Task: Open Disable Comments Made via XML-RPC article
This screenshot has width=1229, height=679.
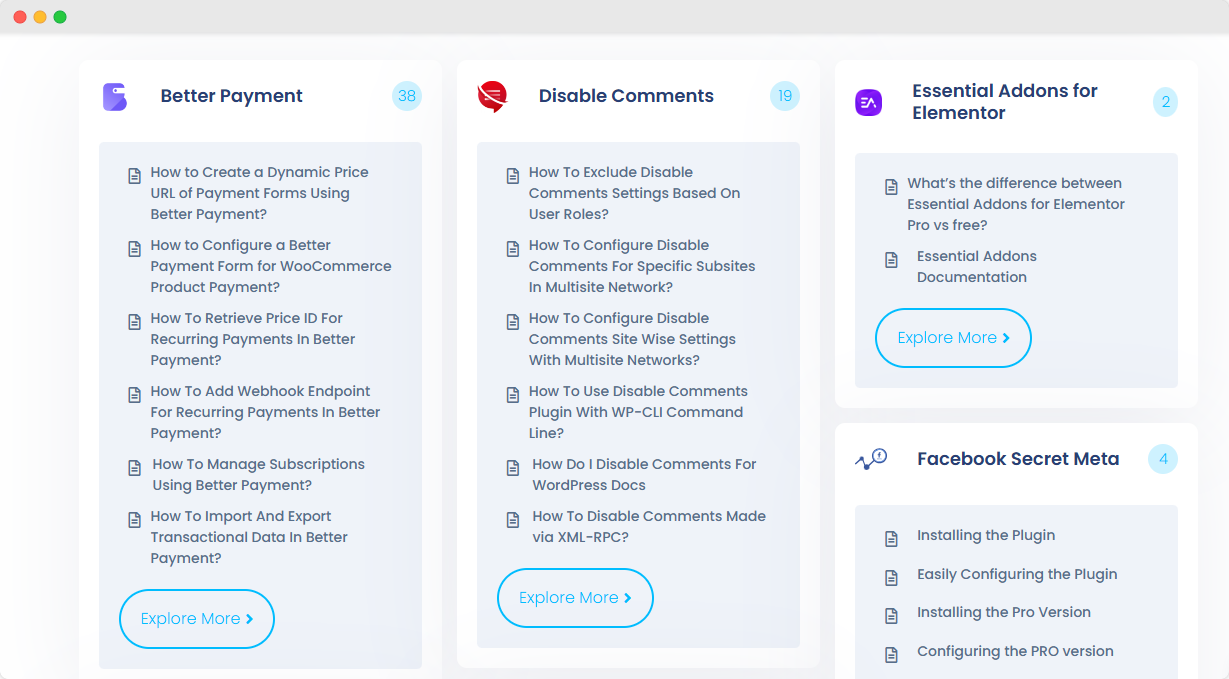Action: click(x=649, y=527)
